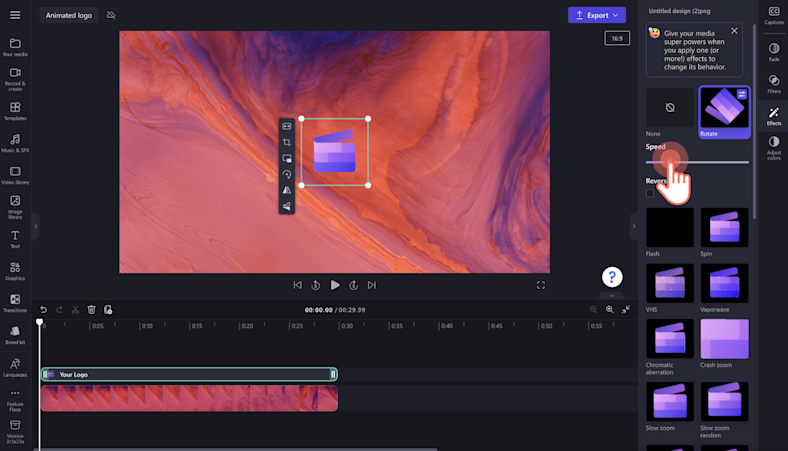Open the Adjust colors tab
Viewport: 788px width, 451px height.
pyautogui.click(x=774, y=148)
